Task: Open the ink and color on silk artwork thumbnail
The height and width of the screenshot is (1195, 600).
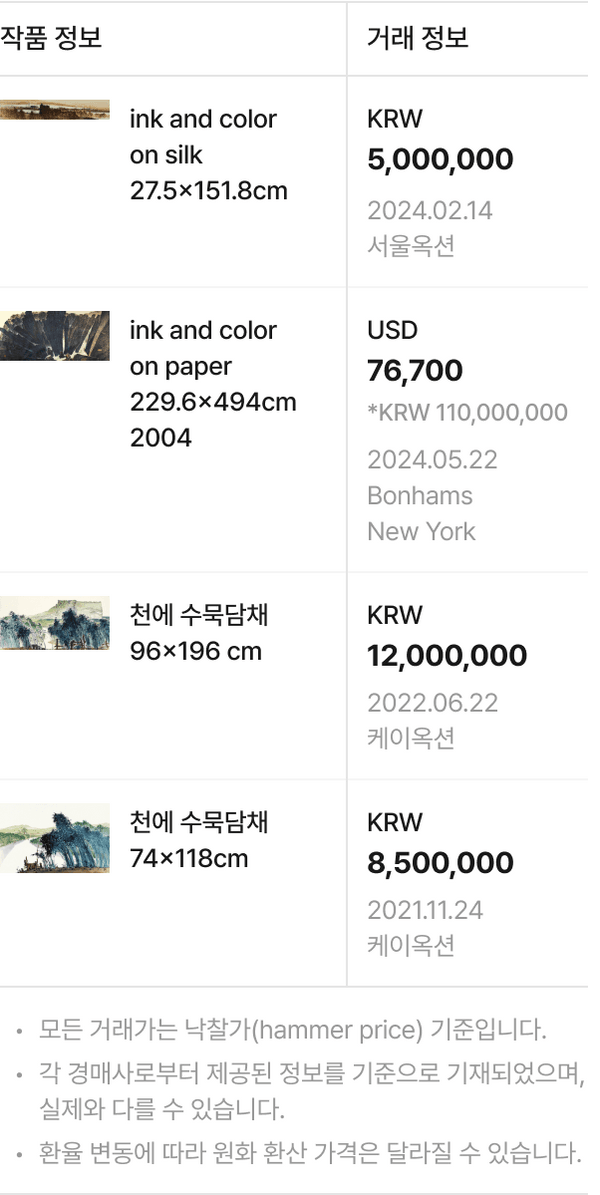Action: click(54, 110)
